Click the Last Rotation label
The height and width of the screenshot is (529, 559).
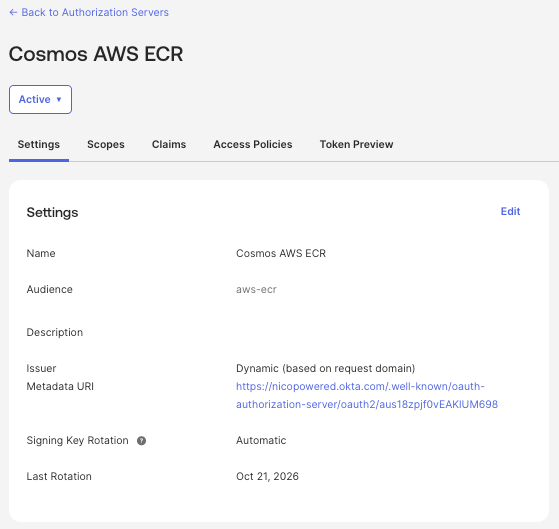(59, 477)
